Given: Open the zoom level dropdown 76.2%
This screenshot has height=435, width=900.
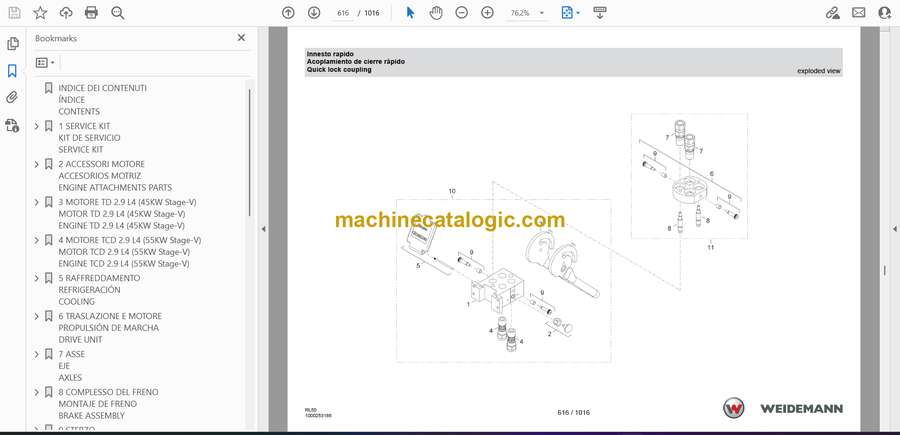Looking at the screenshot, I should 525,13.
